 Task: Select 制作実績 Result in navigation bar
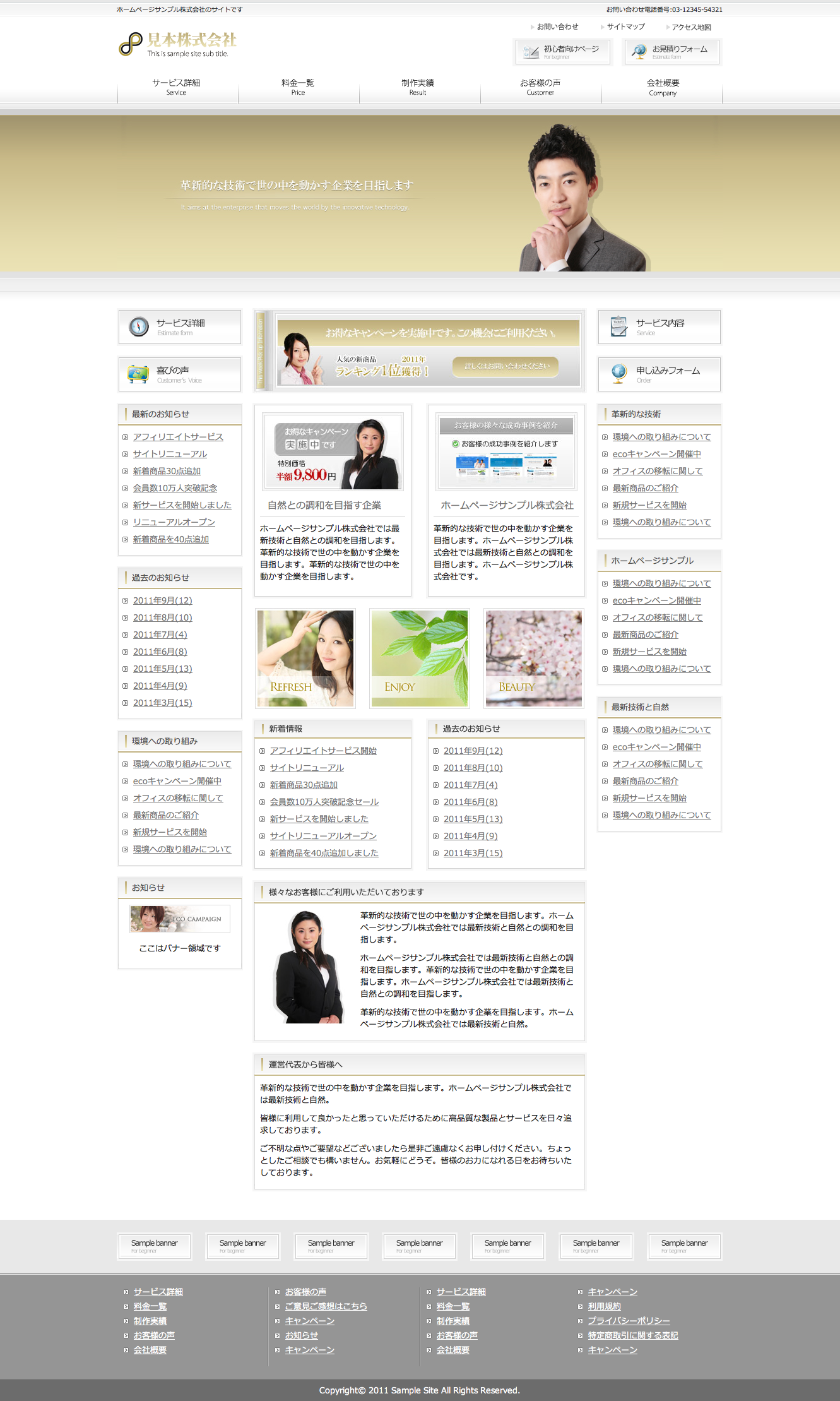[x=417, y=87]
